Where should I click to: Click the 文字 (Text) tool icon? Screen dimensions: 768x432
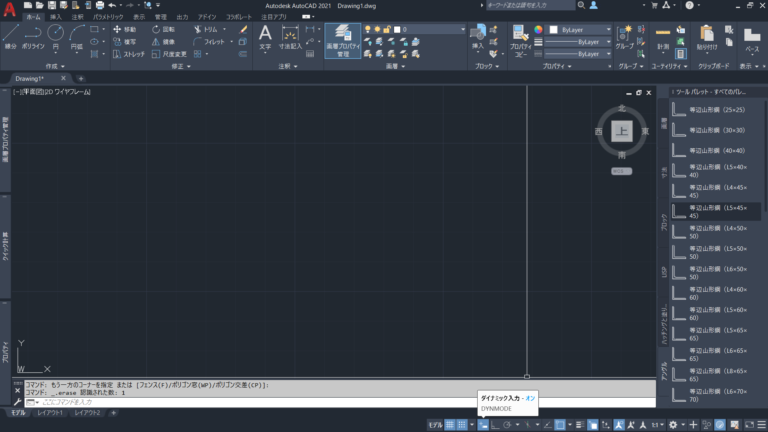(265, 37)
